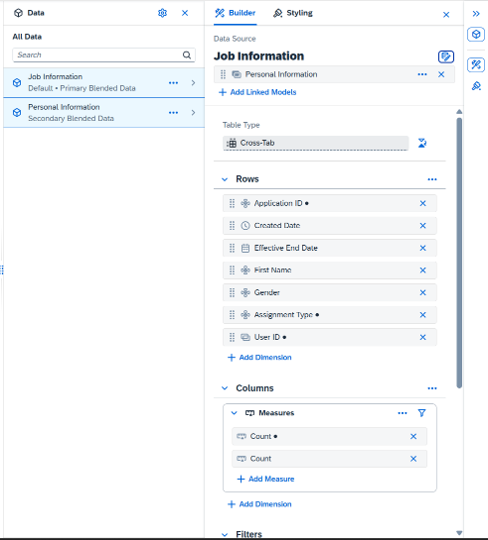Viewport: 488px width, 540px height.
Task: Open Rows section more options
Action: (x=432, y=179)
